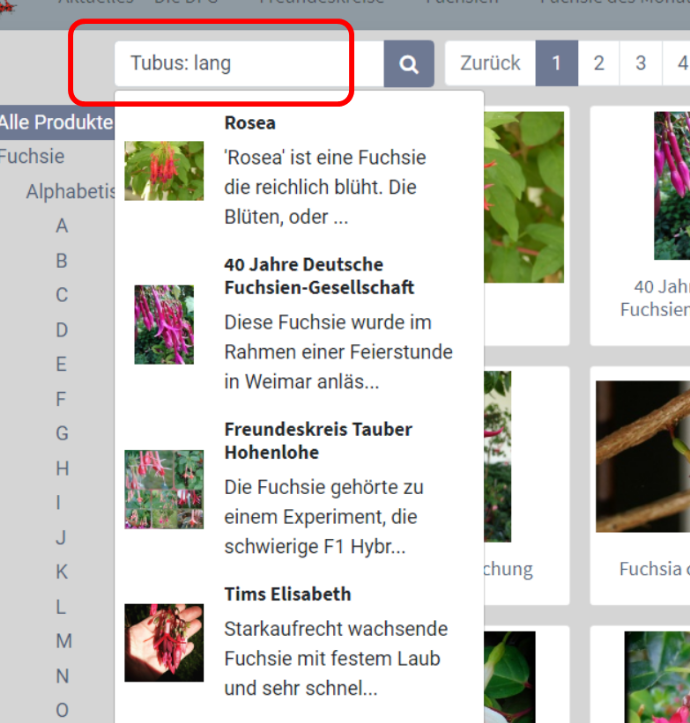This screenshot has width=690, height=723.
Task: Filter by letter K in sidebar
Action: click(x=62, y=572)
